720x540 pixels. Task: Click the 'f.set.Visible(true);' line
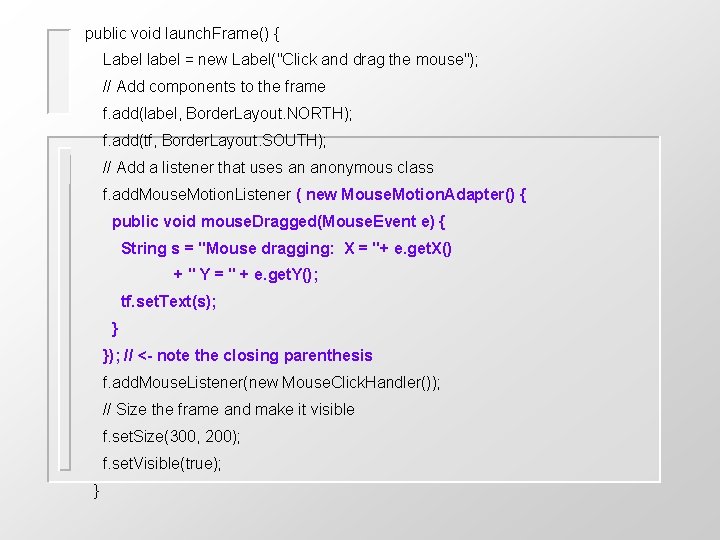[x=162, y=463]
